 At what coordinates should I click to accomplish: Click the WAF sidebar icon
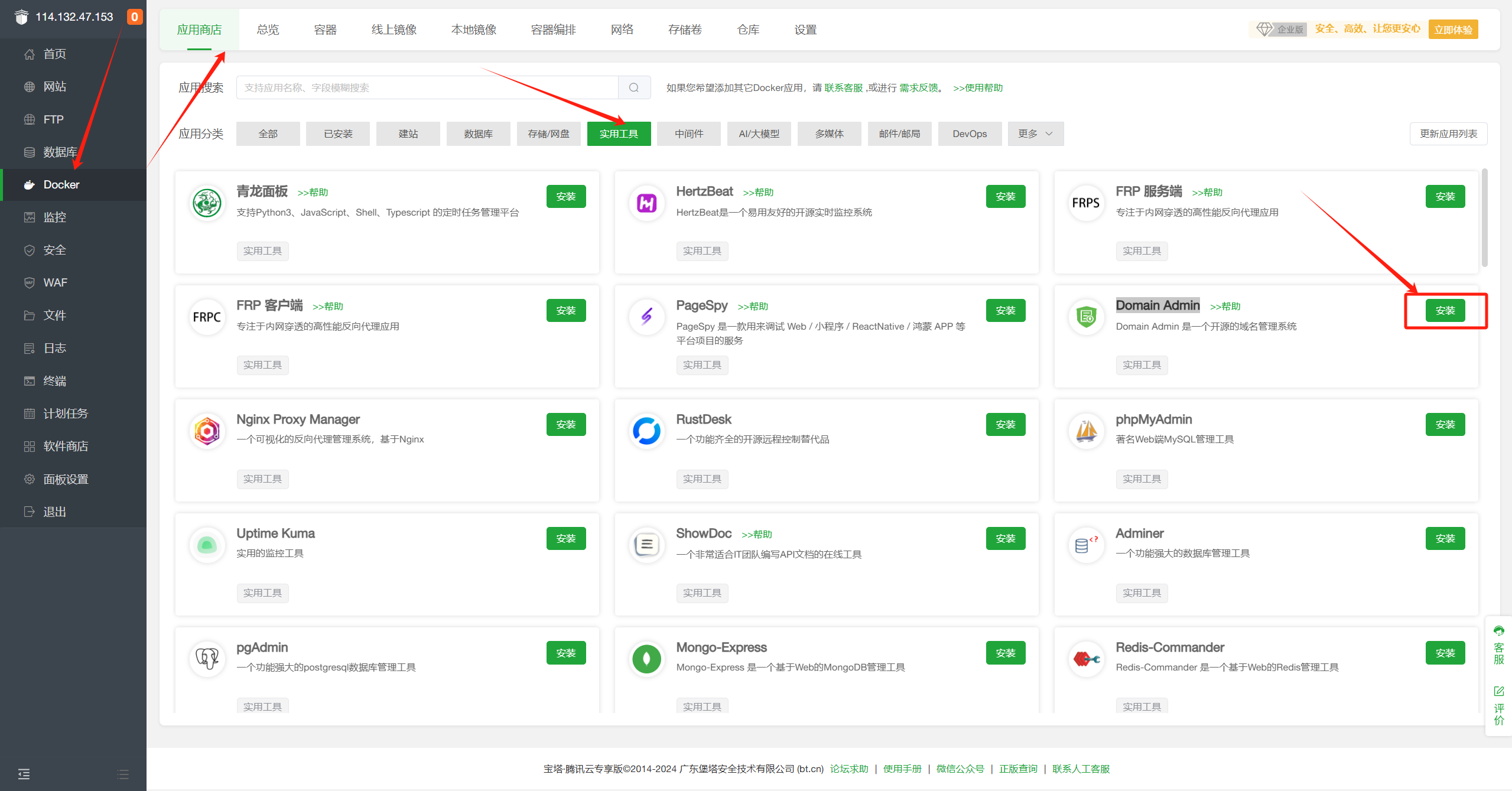coord(30,283)
